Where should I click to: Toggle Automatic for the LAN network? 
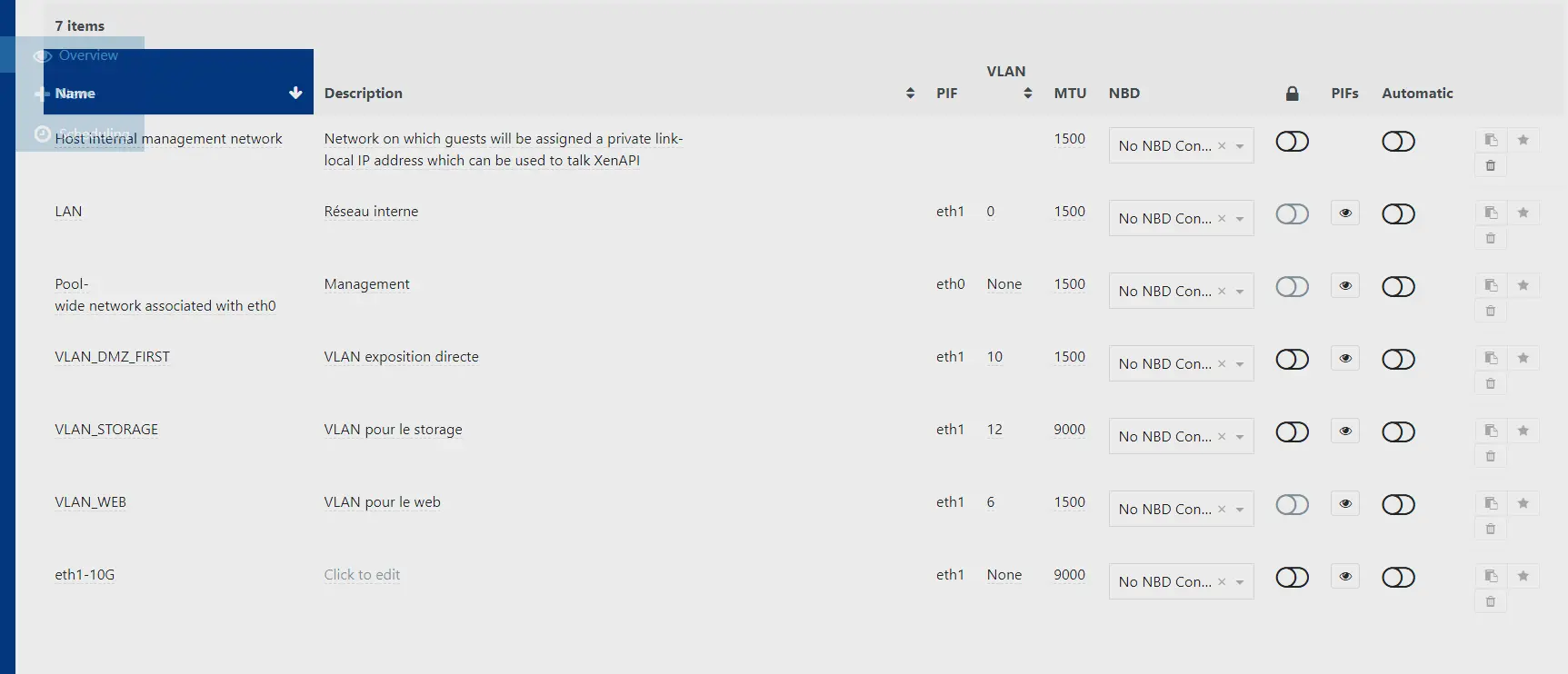(x=1398, y=214)
